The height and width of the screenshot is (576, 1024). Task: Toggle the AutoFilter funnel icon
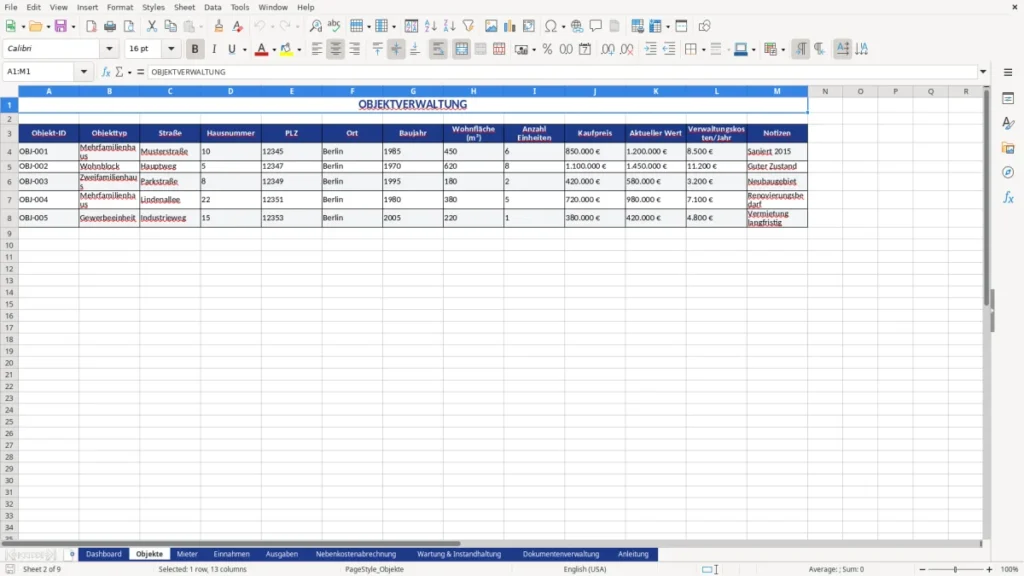pyautogui.click(x=468, y=26)
